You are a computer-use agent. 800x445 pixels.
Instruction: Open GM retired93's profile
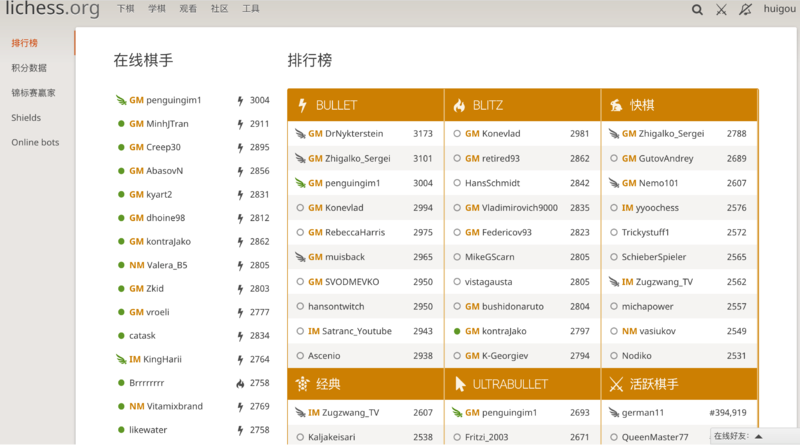(492, 159)
